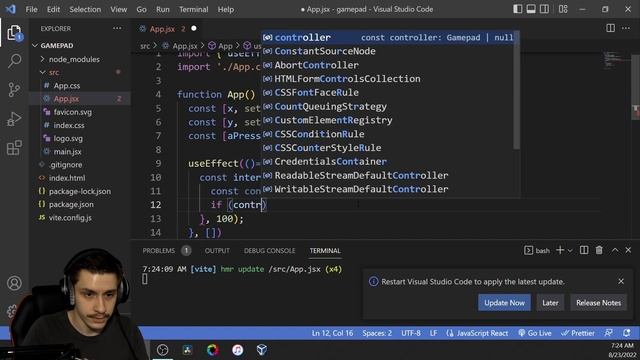The height and width of the screenshot is (360, 640).
Task: Close the terminal panel
Action: pos(628,250)
